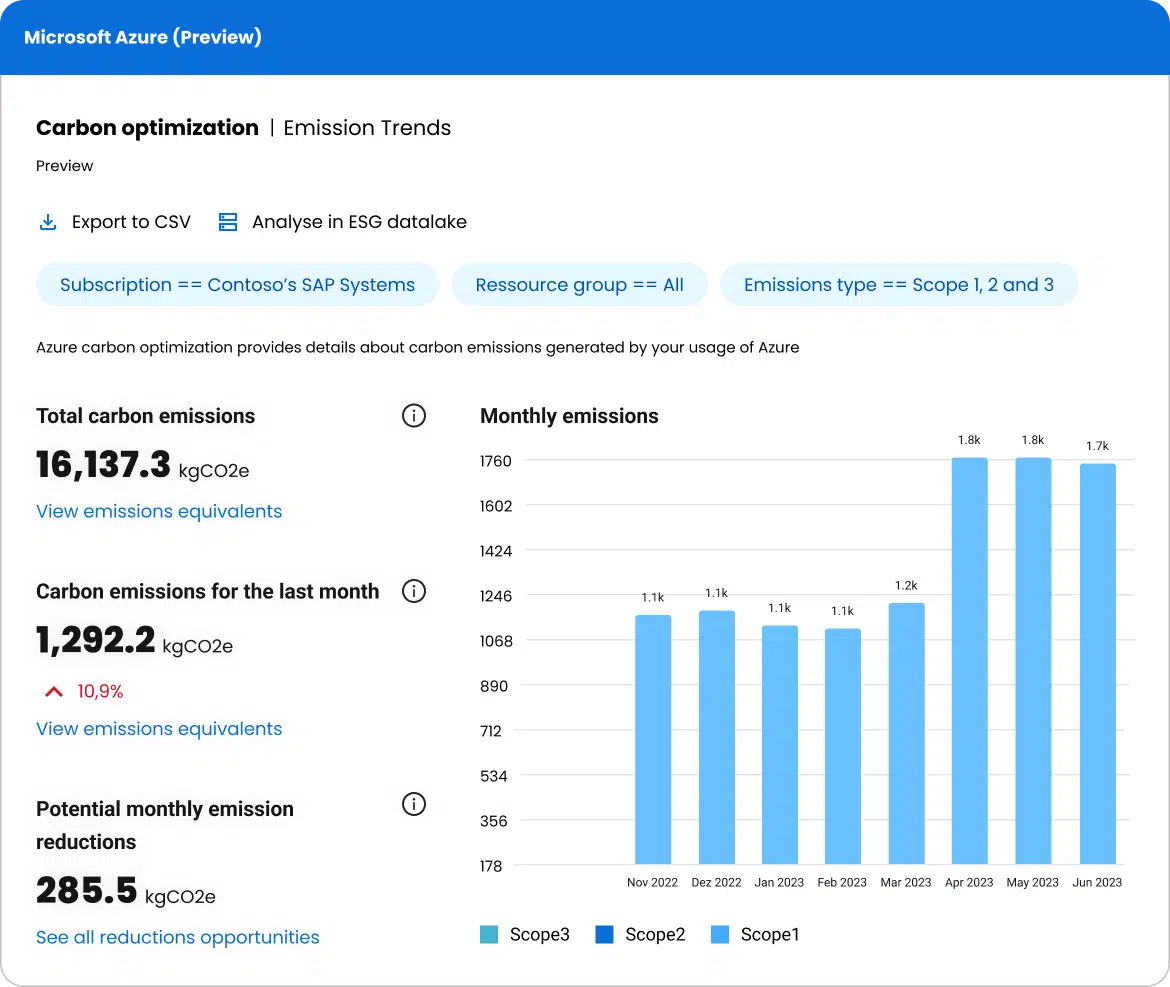Click Analyse in ESG datalake
Image resolution: width=1170 pixels, height=987 pixels.
click(360, 222)
